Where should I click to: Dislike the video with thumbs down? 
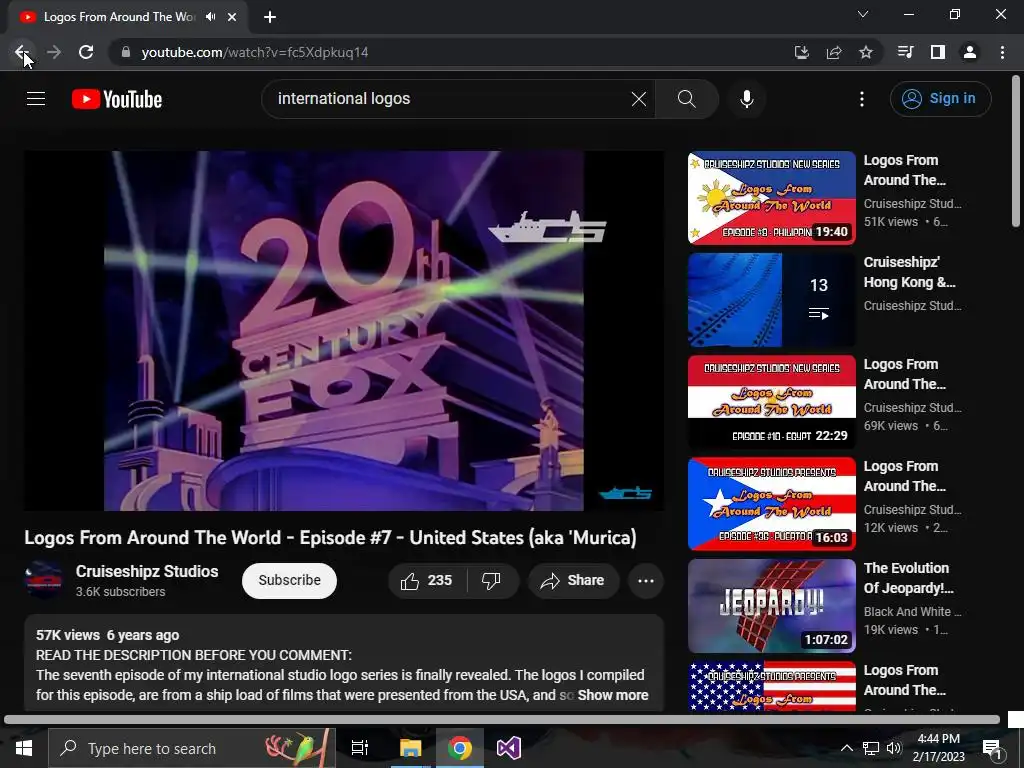(491, 581)
